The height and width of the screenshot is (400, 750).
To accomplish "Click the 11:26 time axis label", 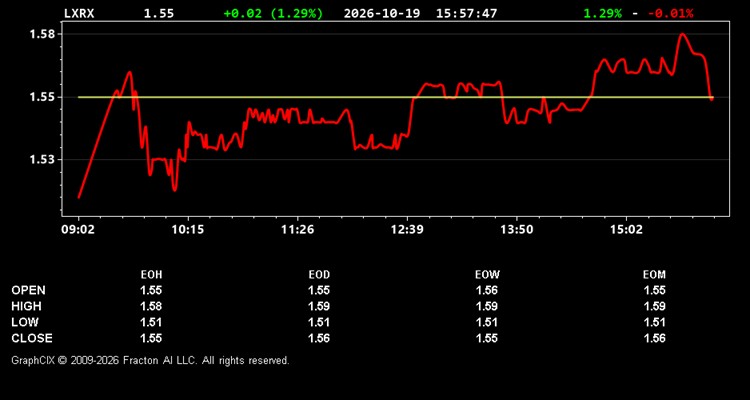I will [x=298, y=230].
